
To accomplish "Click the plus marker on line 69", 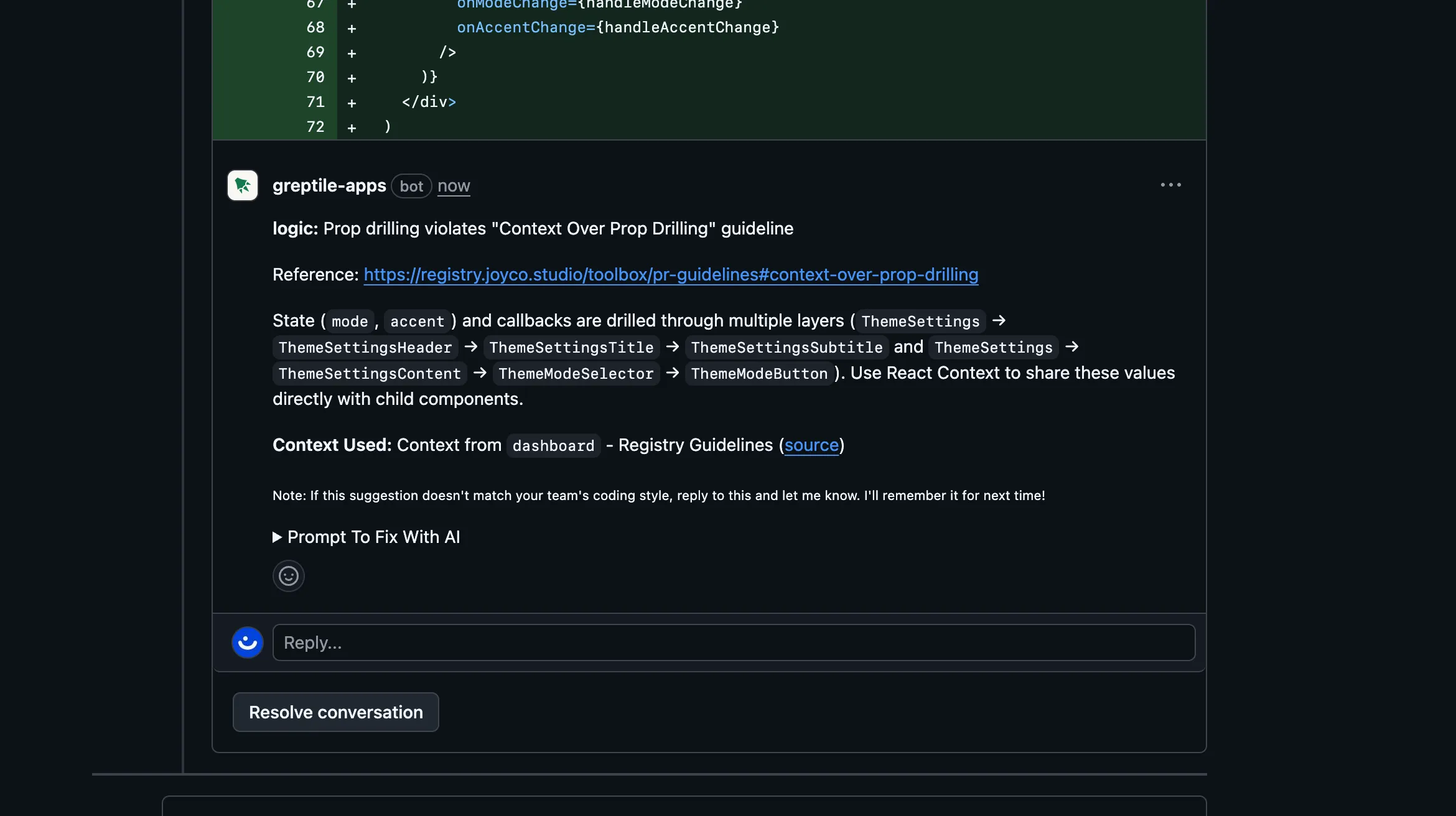I will coord(352,53).
